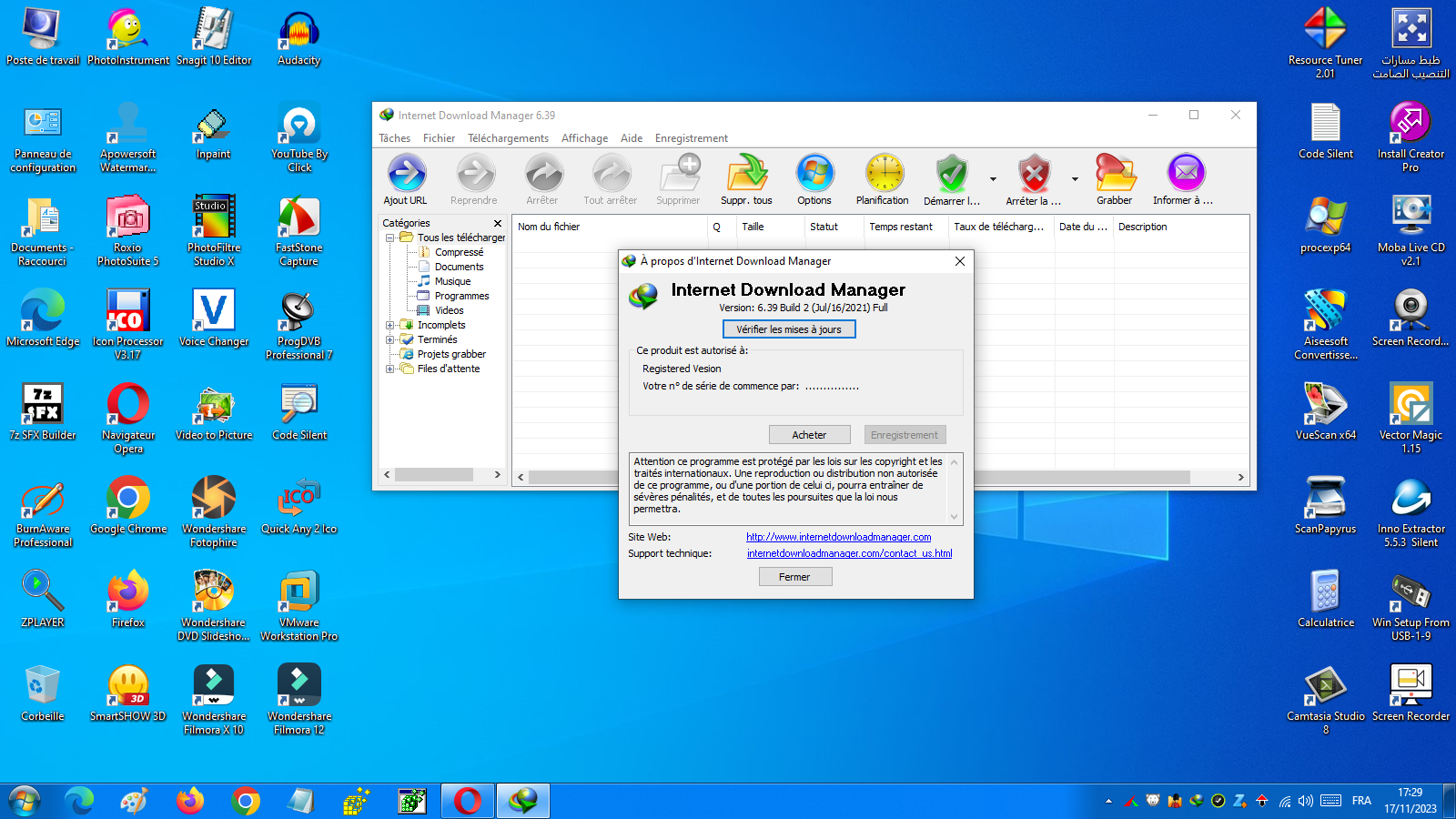Screen dimensions: 1456x819
Task: Select the Musique category
Action: pyautogui.click(x=452, y=281)
